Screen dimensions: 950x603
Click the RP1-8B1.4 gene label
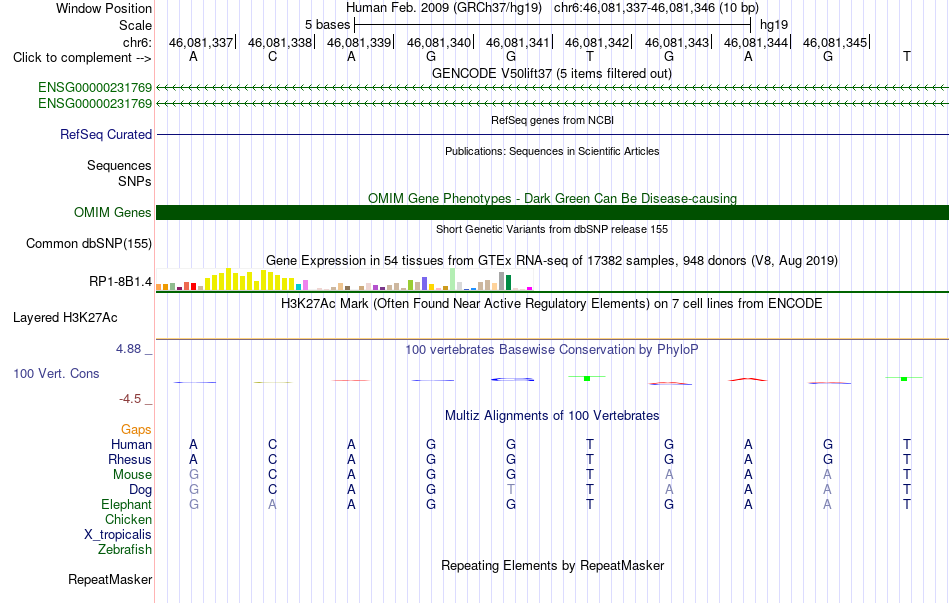121,281
